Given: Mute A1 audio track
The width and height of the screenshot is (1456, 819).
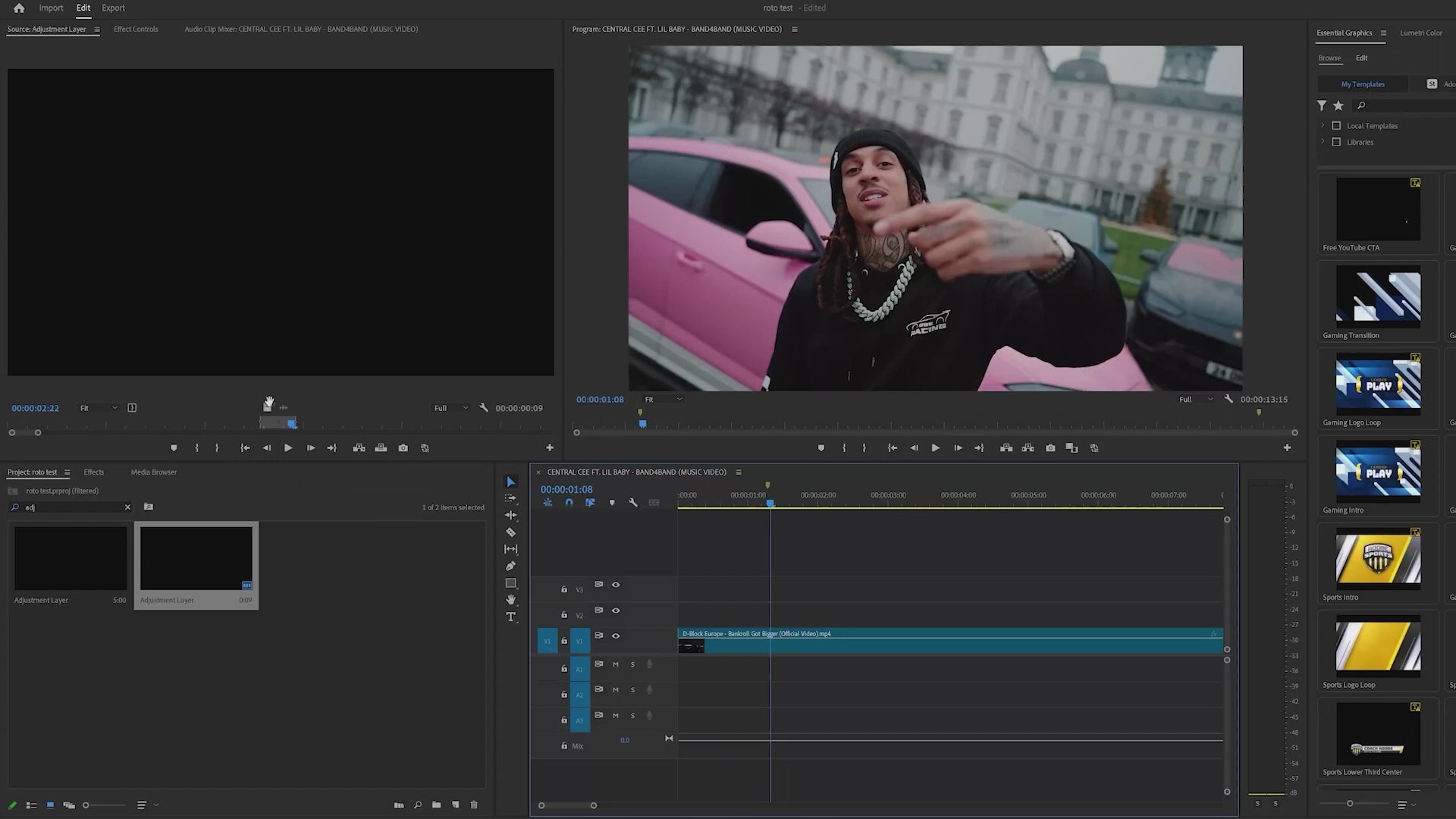Looking at the screenshot, I should tap(616, 664).
